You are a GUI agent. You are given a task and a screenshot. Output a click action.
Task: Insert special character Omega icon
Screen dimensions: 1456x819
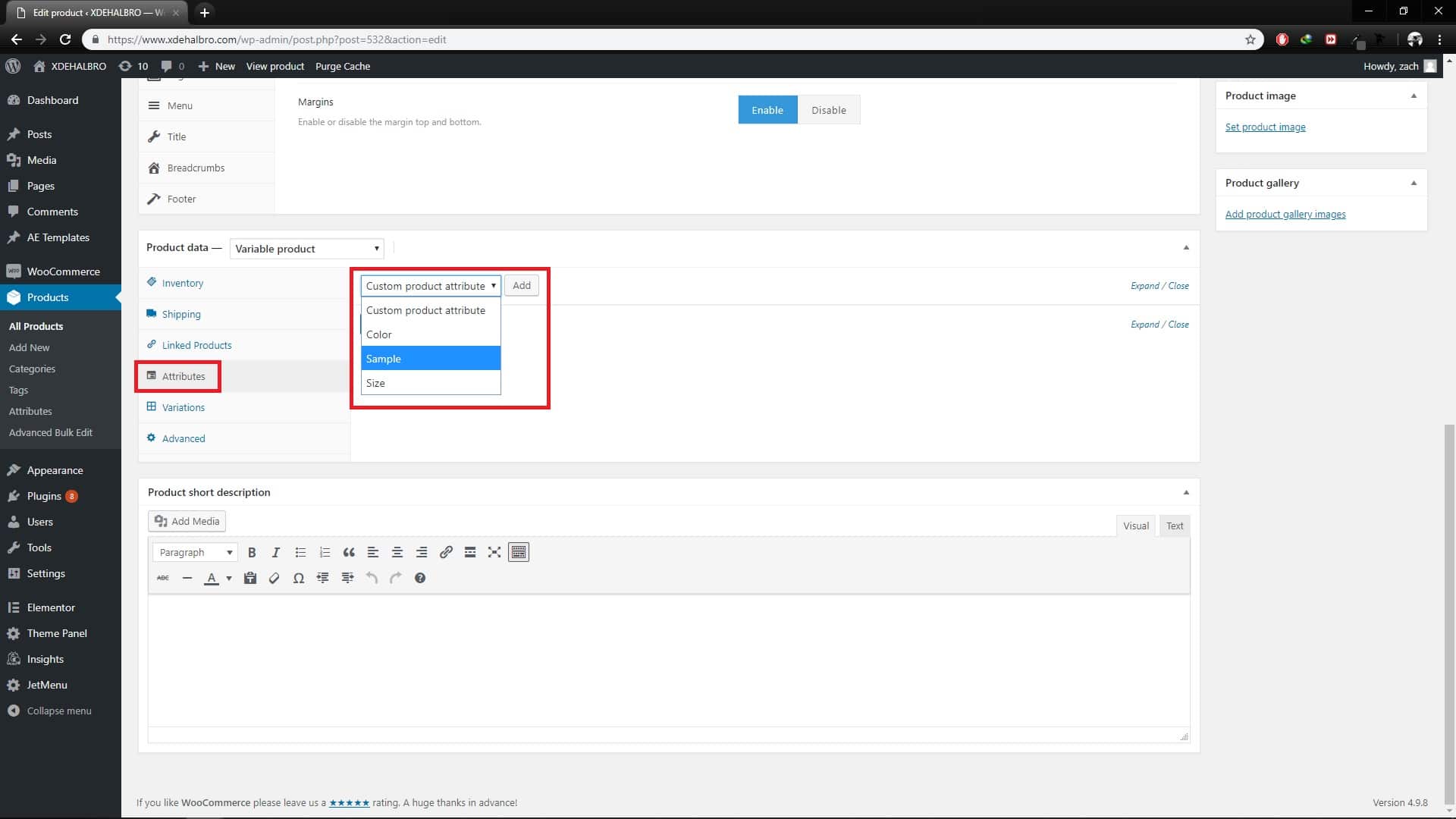click(299, 578)
